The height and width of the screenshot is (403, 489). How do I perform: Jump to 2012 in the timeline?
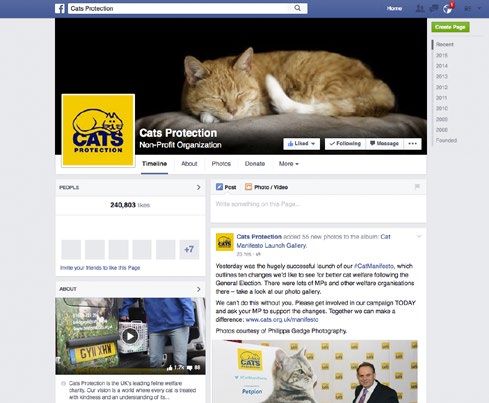(442, 87)
